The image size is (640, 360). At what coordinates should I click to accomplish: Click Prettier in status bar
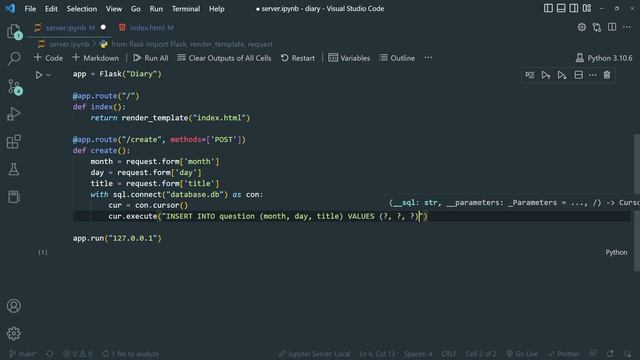(x=564, y=354)
